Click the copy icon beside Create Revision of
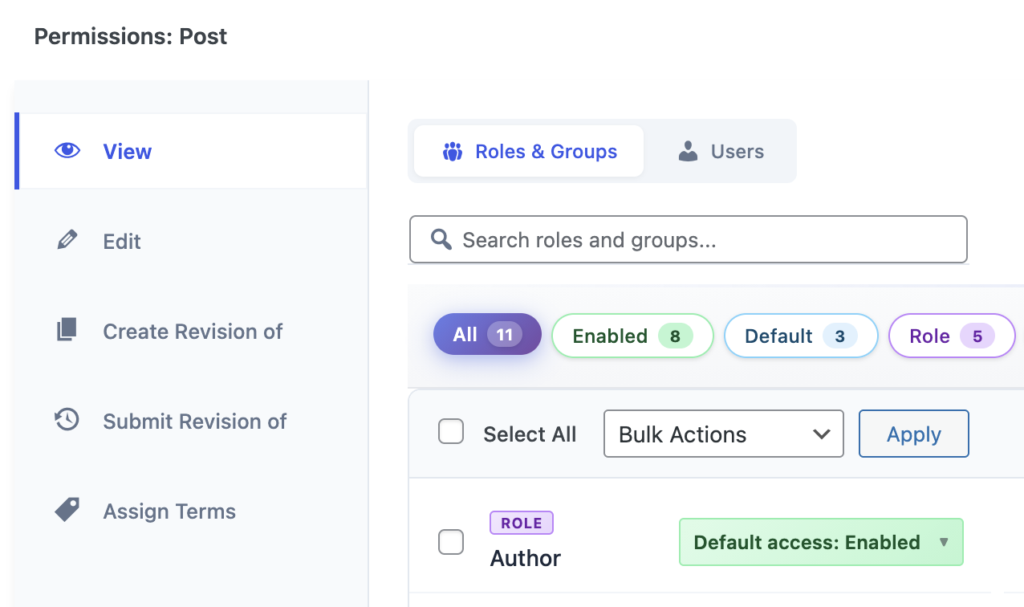Image resolution: width=1024 pixels, height=607 pixels. click(x=67, y=331)
